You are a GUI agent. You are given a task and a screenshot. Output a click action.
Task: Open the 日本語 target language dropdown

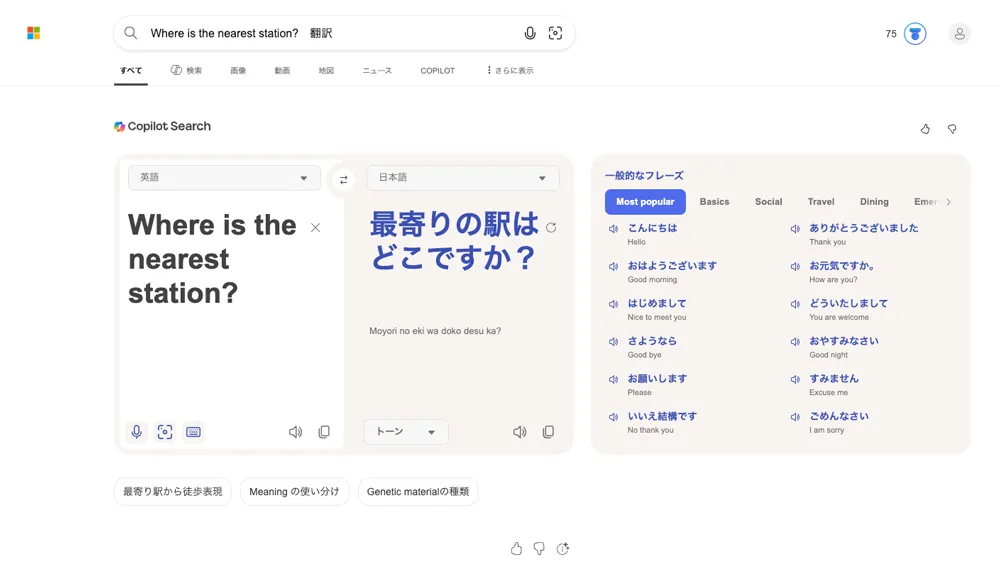(x=463, y=178)
